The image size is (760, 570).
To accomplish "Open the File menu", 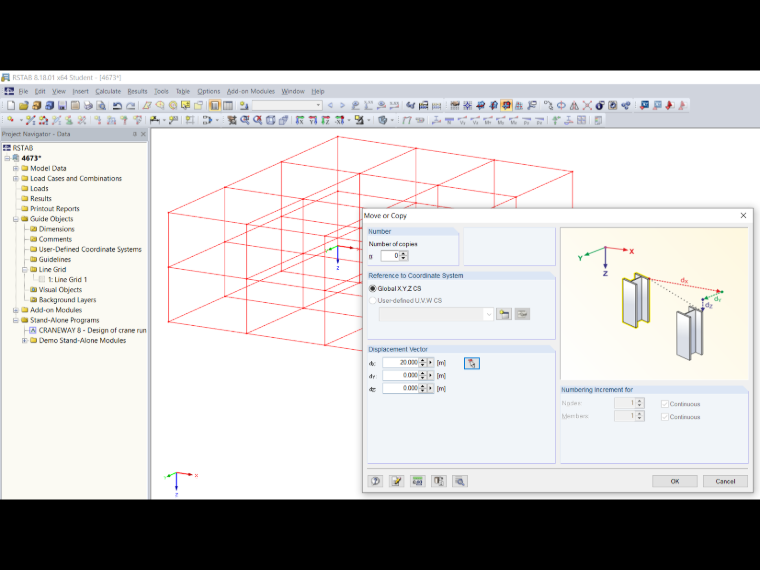I will click(23, 91).
